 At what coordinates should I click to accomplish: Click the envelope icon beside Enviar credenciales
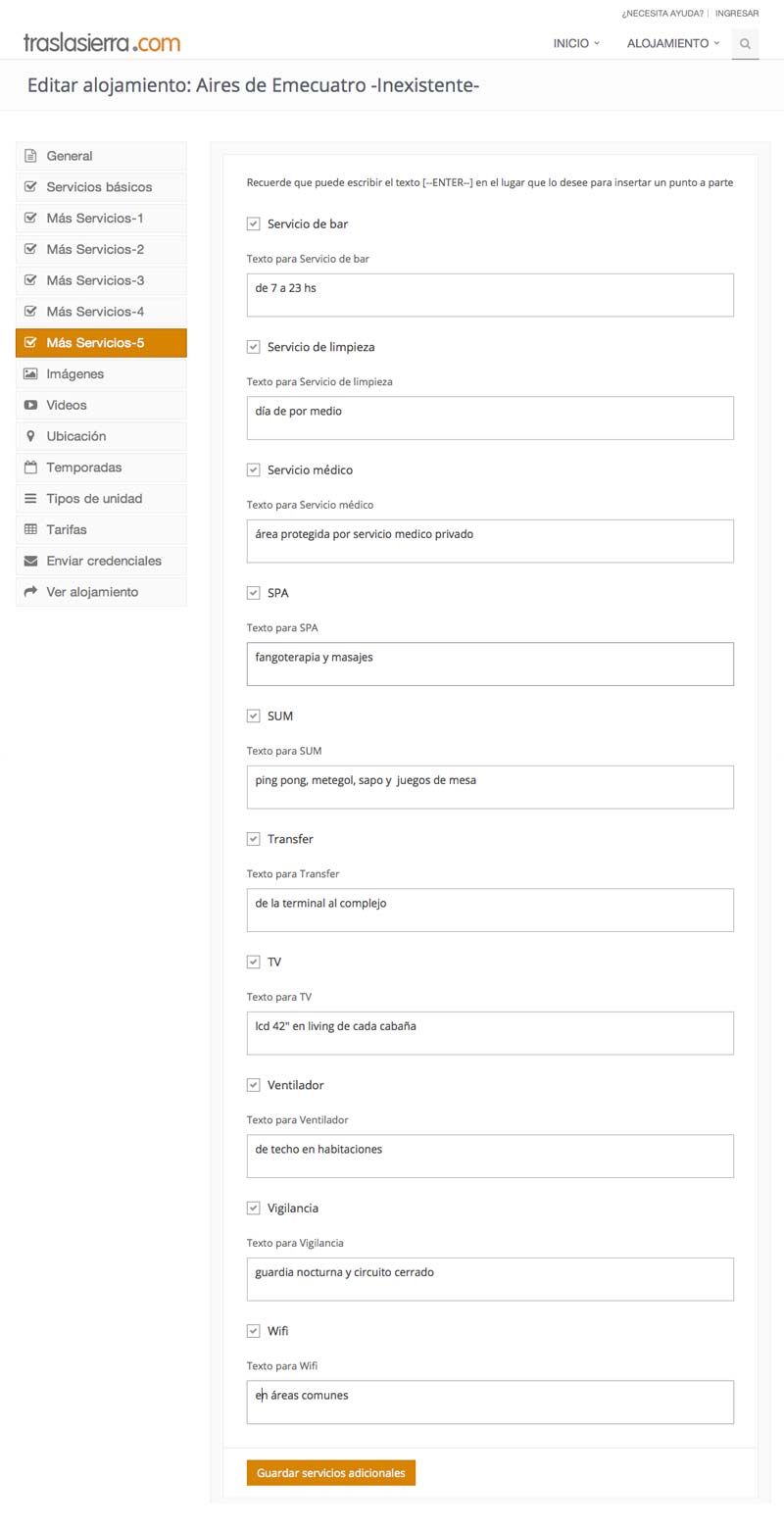coord(30,561)
